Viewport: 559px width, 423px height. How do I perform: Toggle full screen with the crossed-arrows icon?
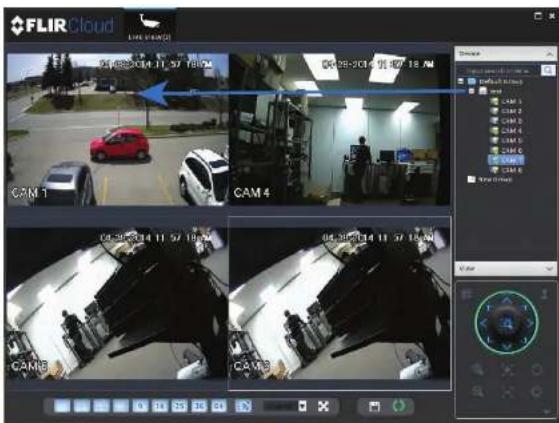tap(323, 406)
